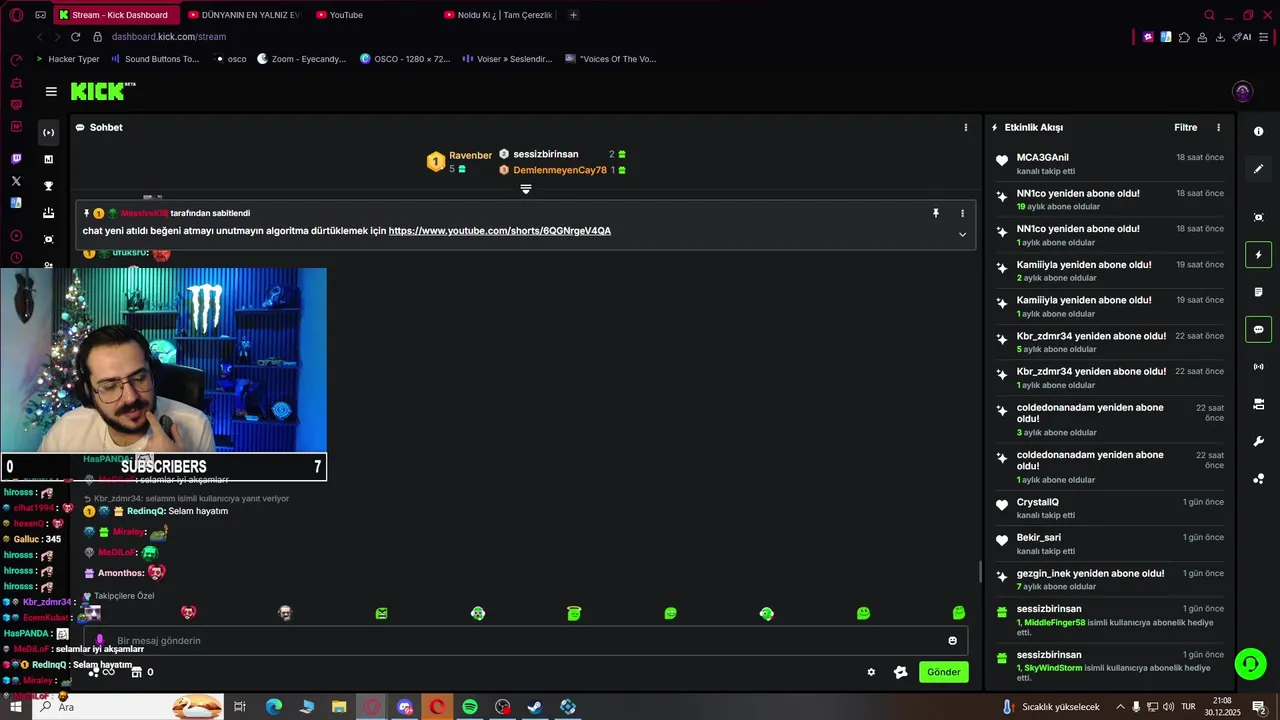The width and height of the screenshot is (1280, 720).
Task: Click Amonthos username in chat
Action: pos(121,573)
